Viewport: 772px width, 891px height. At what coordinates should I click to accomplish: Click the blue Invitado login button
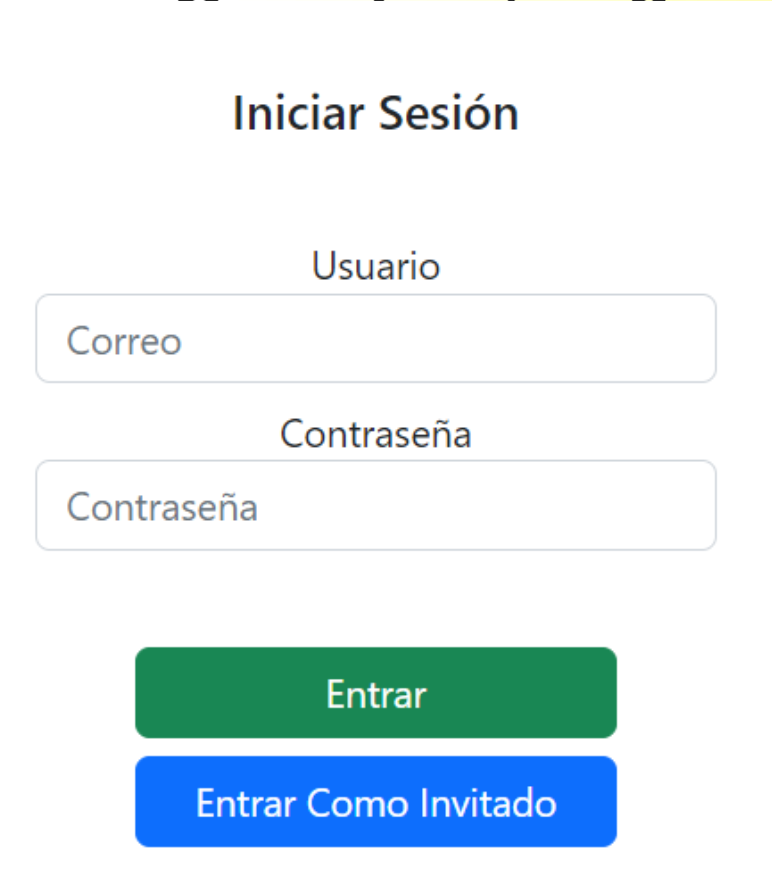point(376,802)
